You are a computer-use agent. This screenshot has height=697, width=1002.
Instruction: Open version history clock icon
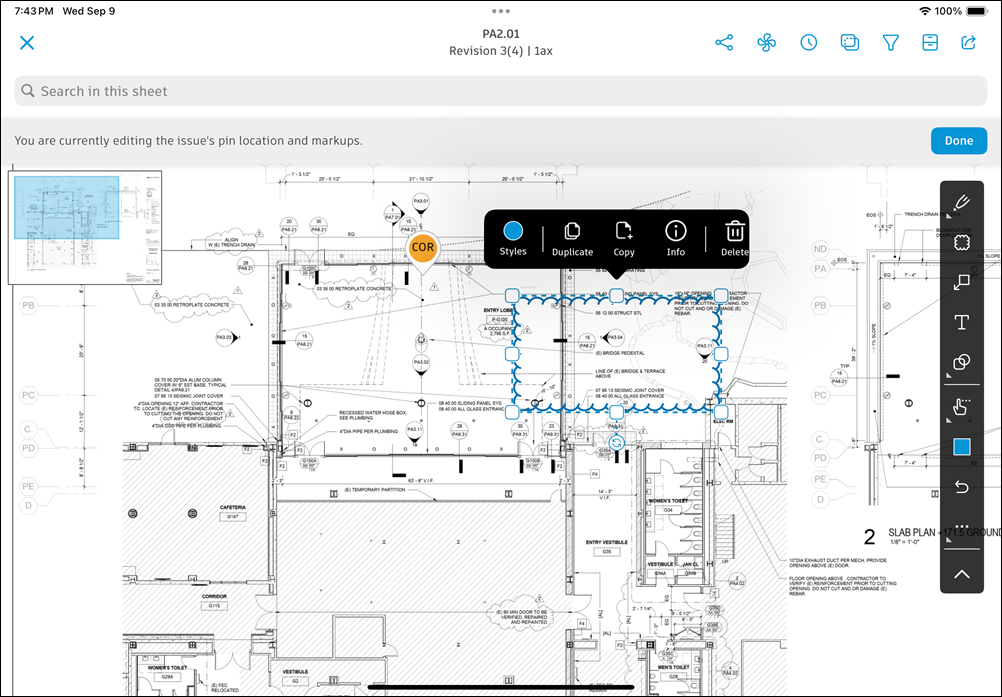click(808, 43)
